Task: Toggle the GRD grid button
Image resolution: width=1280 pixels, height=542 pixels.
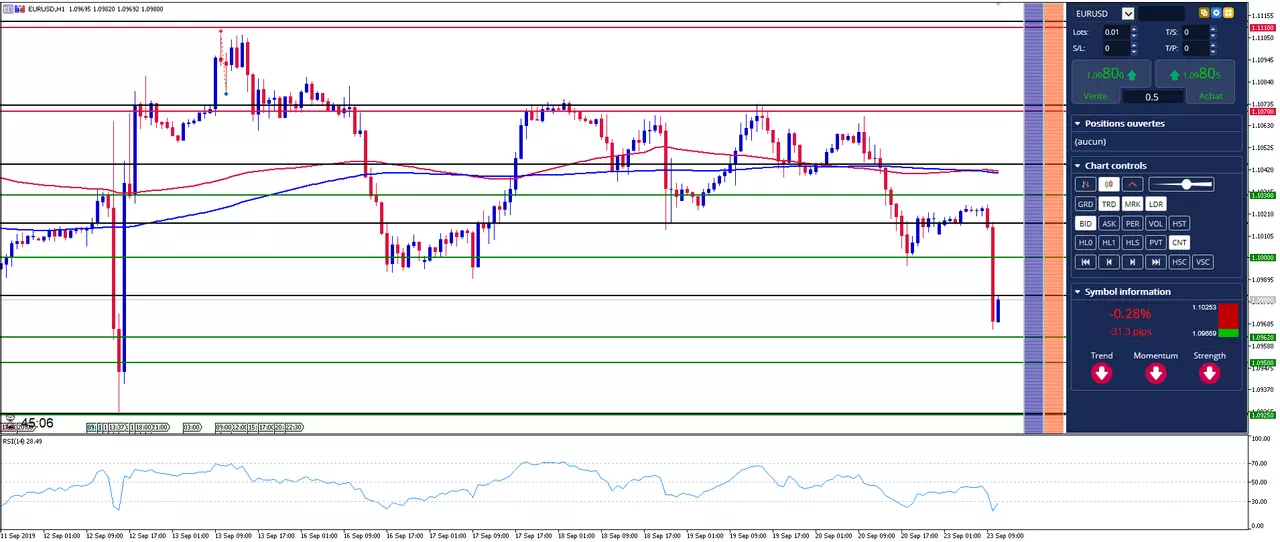Action: [x=1085, y=204]
